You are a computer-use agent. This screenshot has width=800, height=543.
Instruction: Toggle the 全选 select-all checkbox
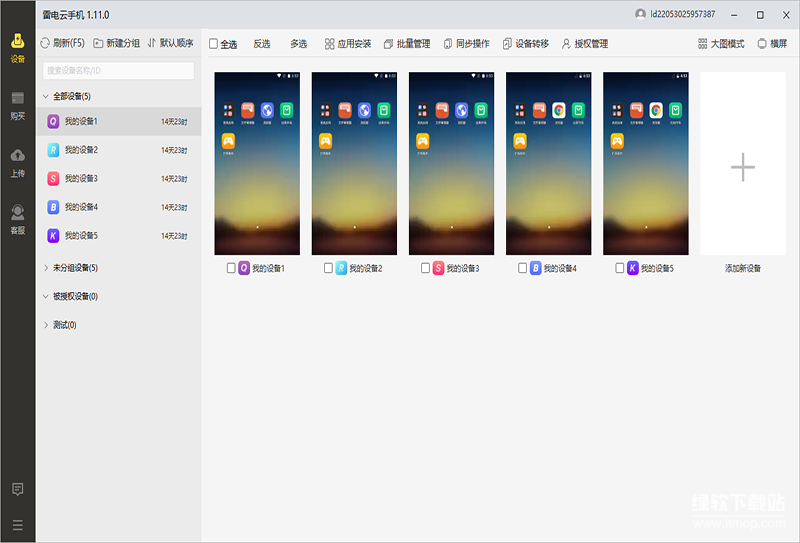point(214,44)
